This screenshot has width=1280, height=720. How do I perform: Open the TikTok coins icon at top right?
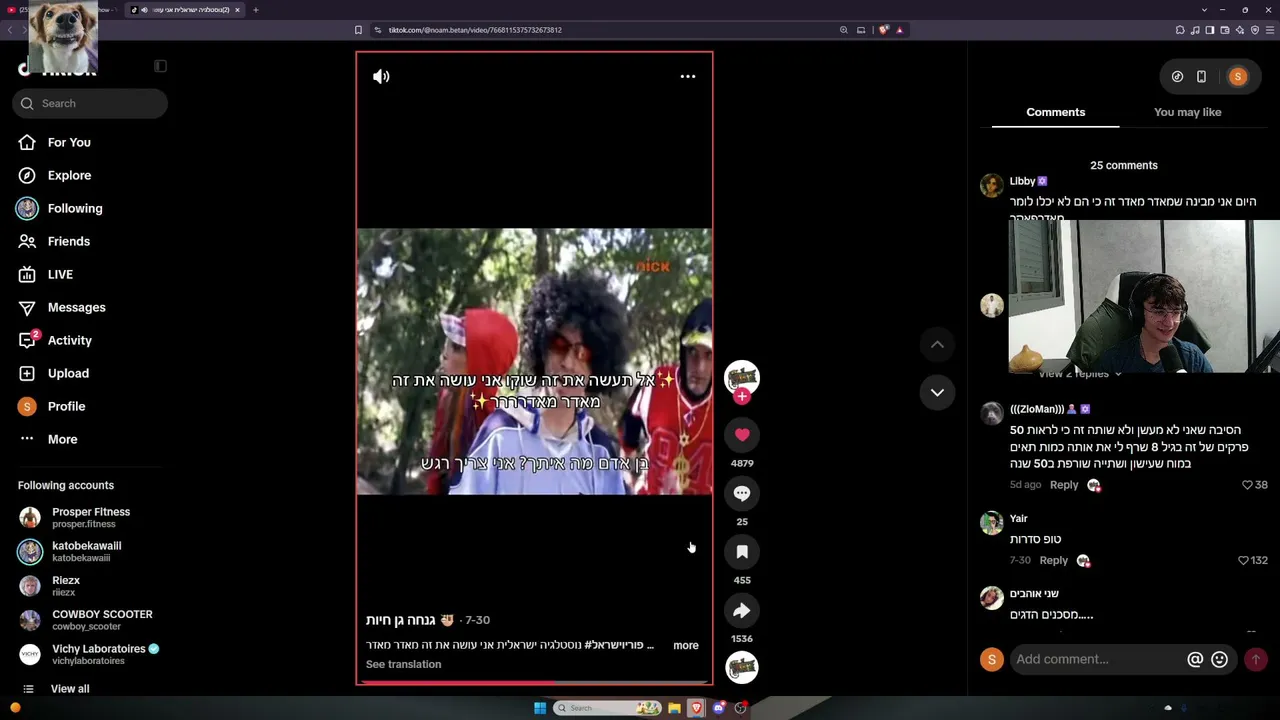1177,77
